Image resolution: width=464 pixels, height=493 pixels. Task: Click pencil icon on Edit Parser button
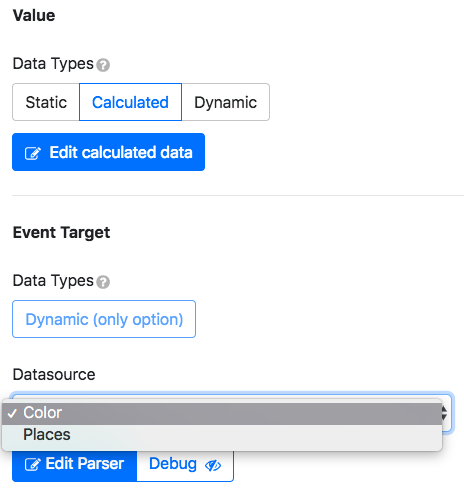coord(33,464)
